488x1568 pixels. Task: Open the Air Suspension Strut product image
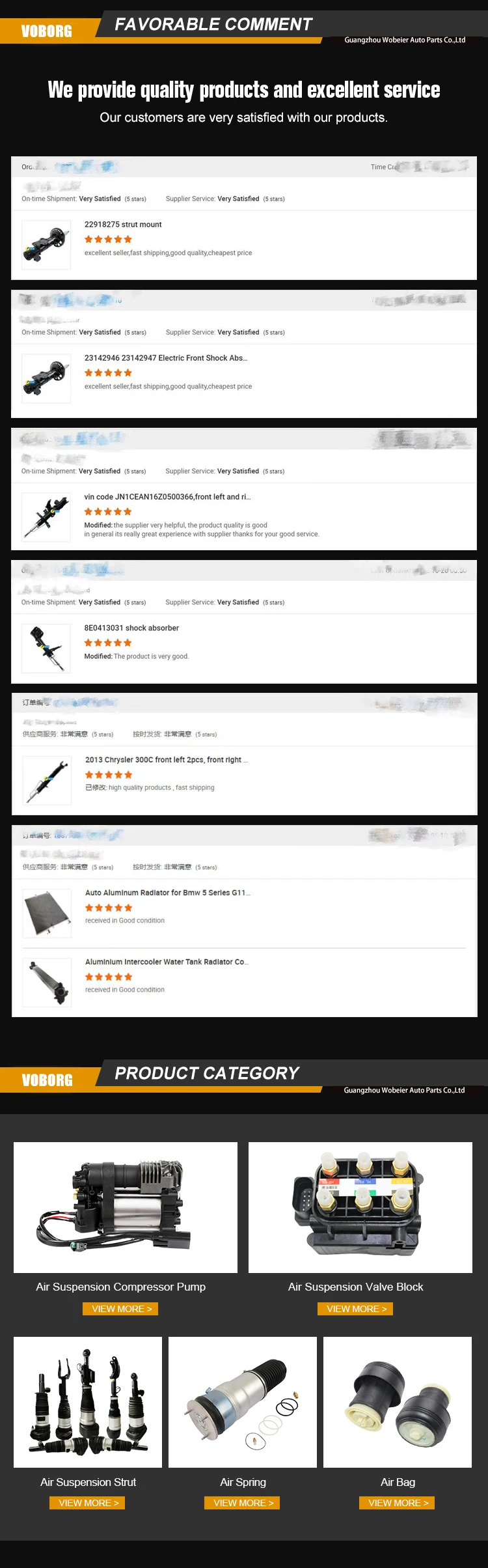click(x=88, y=1402)
